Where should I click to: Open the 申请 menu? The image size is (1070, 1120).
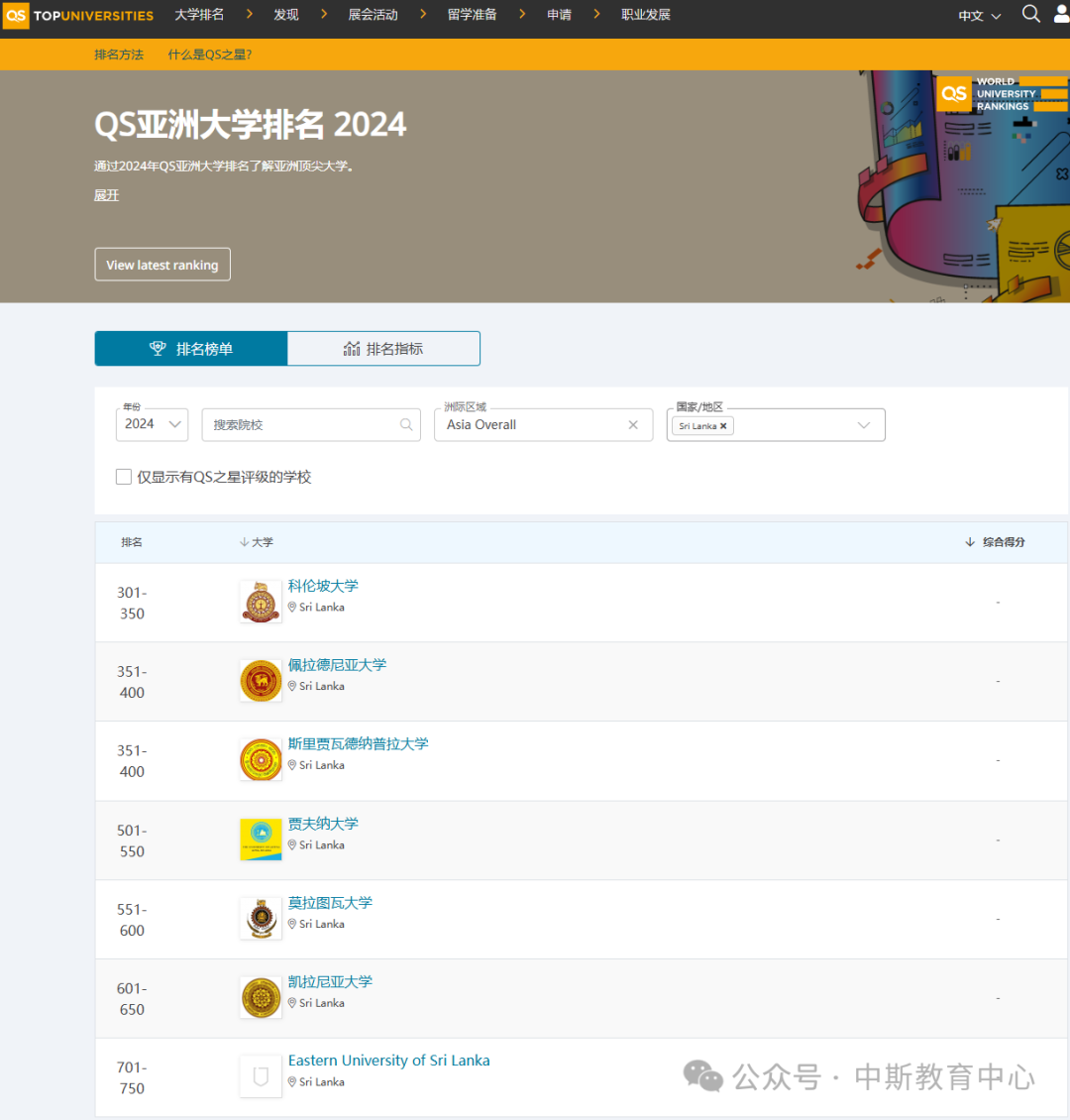[559, 15]
